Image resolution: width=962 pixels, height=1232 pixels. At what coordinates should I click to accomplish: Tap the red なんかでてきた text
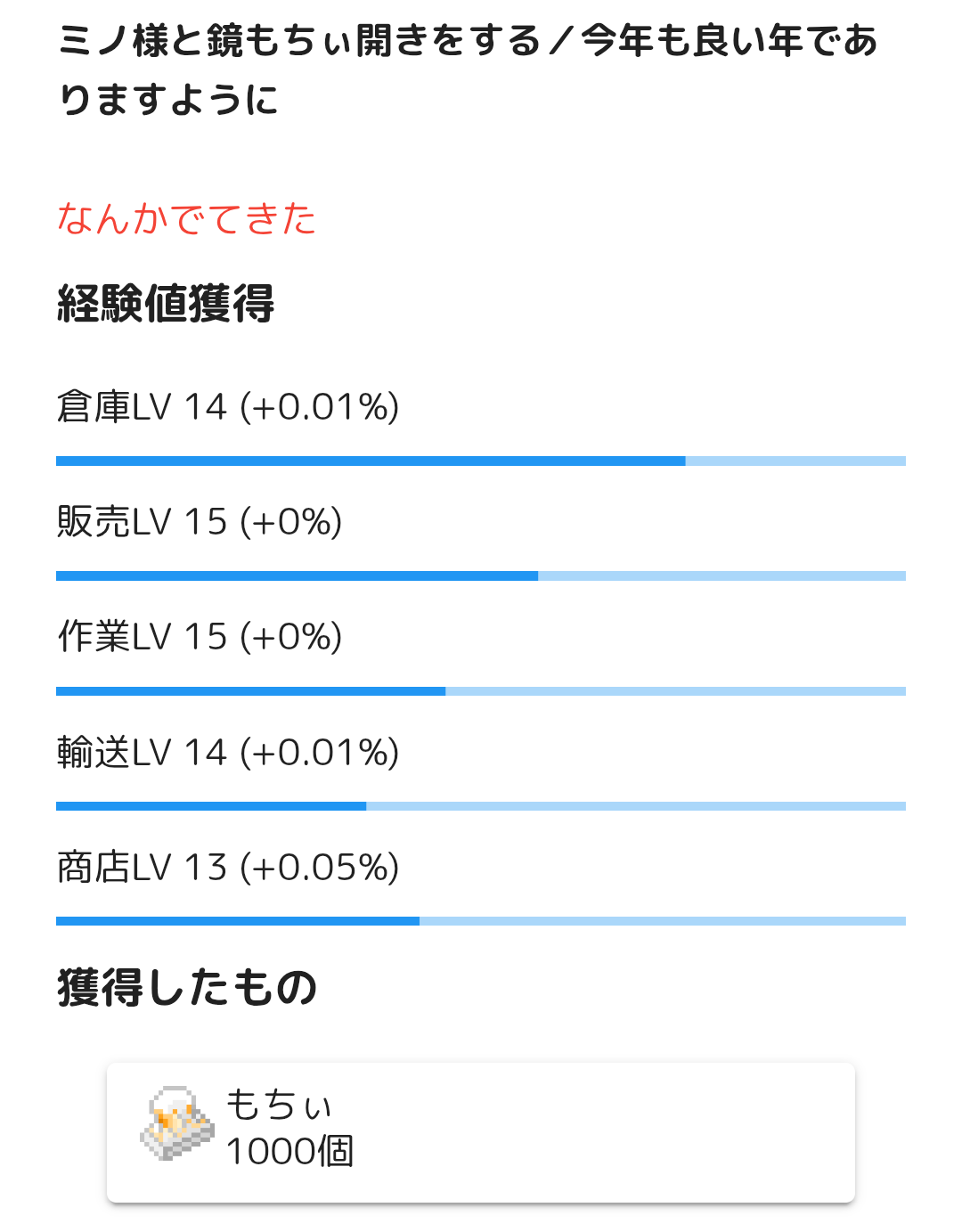pyautogui.click(x=187, y=219)
